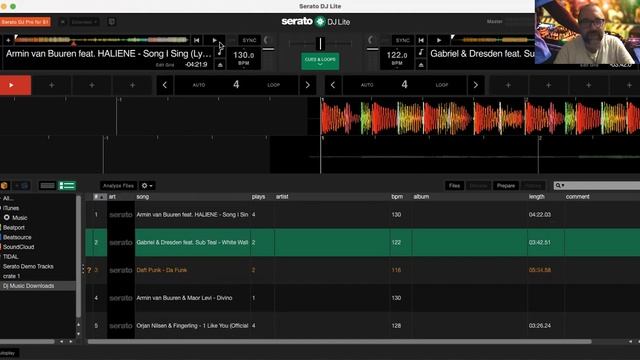The width and height of the screenshot is (640, 360).
Task: Double the right deck auto loop length
Action: (x=476, y=85)
